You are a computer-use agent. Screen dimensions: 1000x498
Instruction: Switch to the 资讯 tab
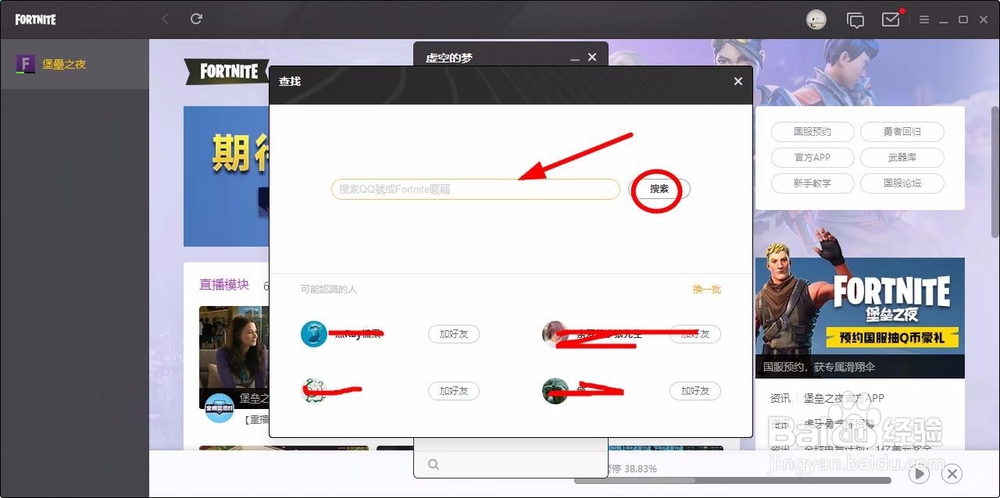[x=780, y=399]
